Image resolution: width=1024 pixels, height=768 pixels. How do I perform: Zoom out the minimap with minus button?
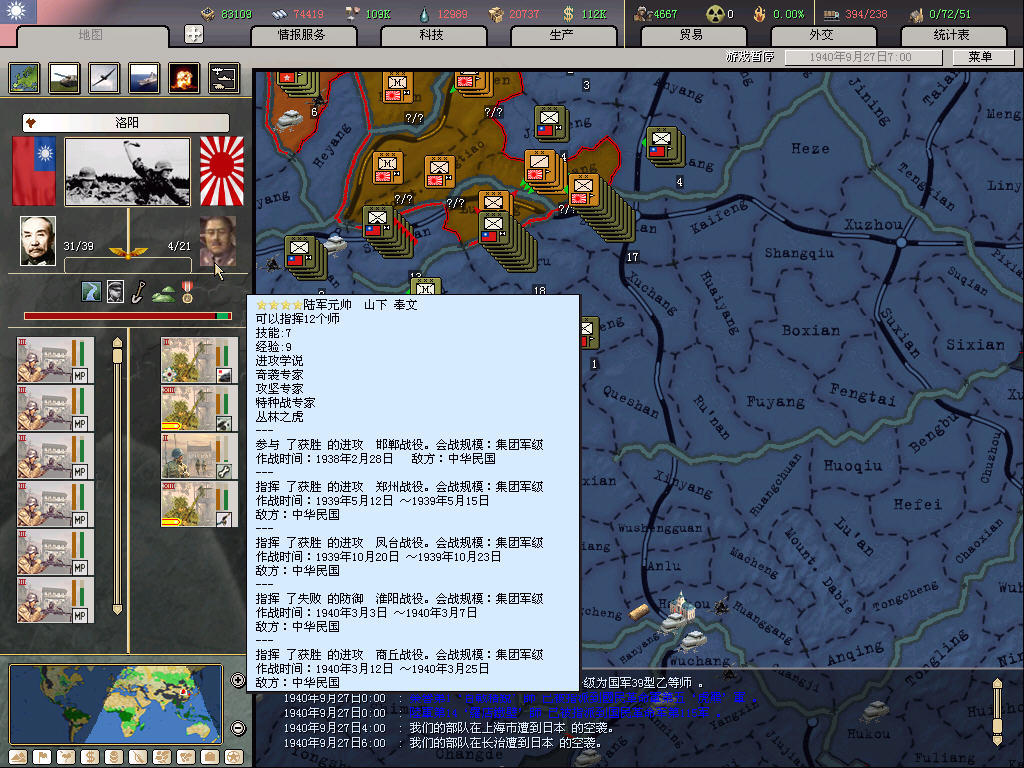238,727
